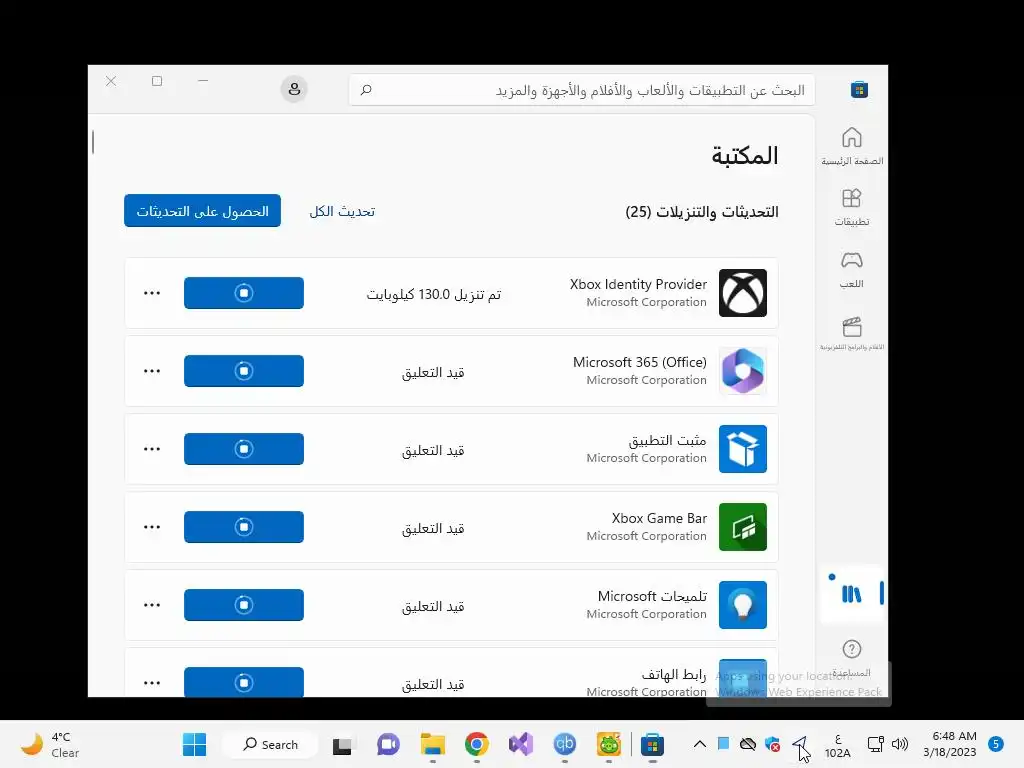This screenshot has width=1024, height=768.
Task: Open the taskbar Search box
Action: point(270,744)
